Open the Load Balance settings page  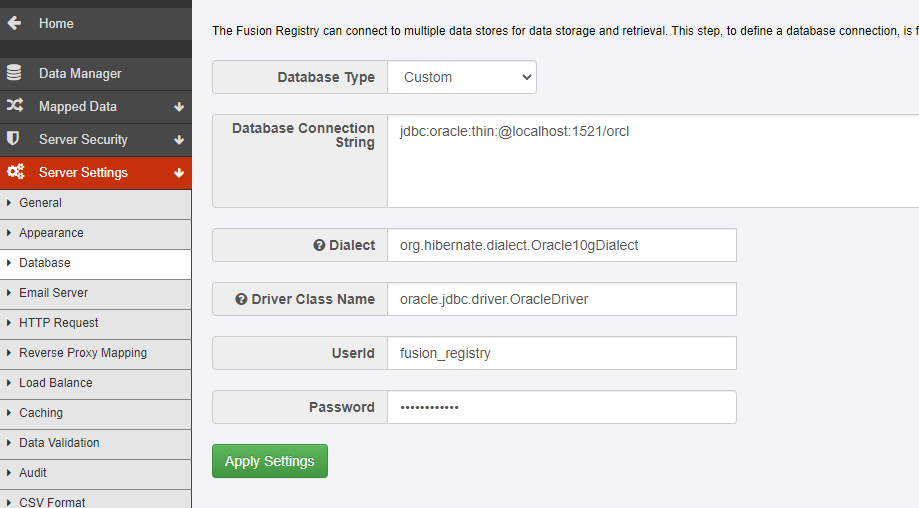pos(96,383)
